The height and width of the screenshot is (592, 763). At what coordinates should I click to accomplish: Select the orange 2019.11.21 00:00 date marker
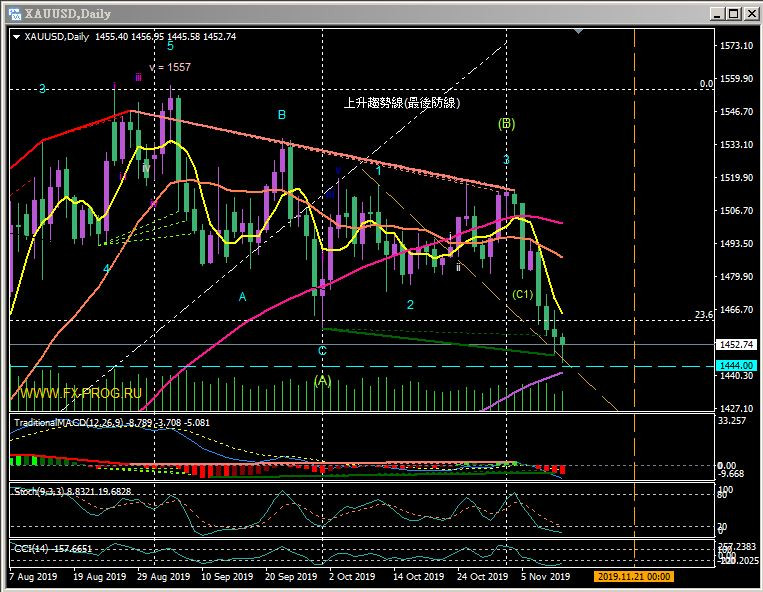tap(634, 577)
